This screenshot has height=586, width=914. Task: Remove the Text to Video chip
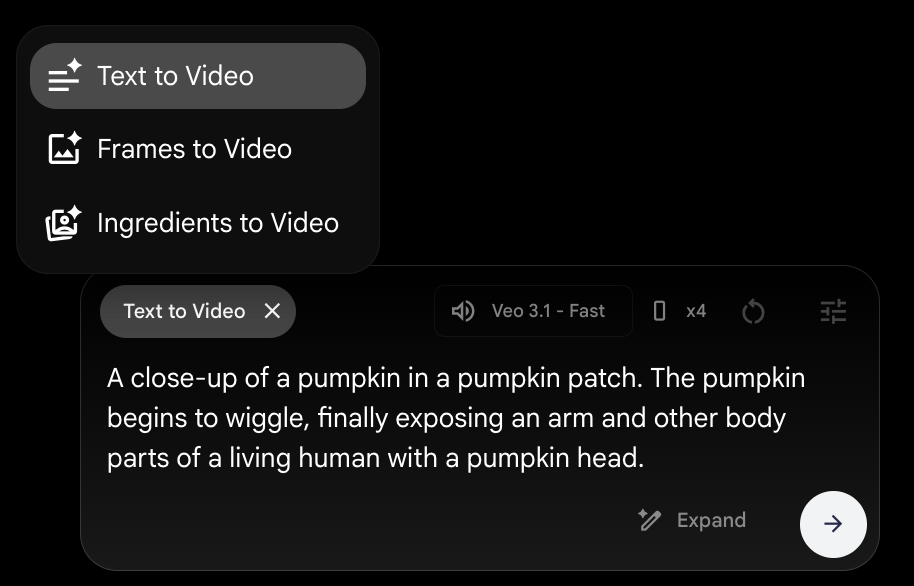pos(272,311)
